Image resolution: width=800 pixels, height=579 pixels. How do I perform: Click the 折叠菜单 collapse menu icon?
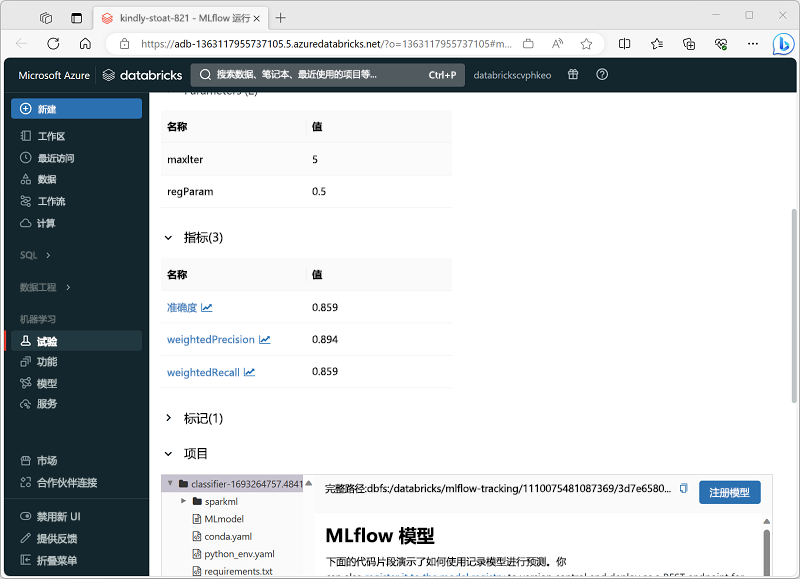[x=26, y=560]
